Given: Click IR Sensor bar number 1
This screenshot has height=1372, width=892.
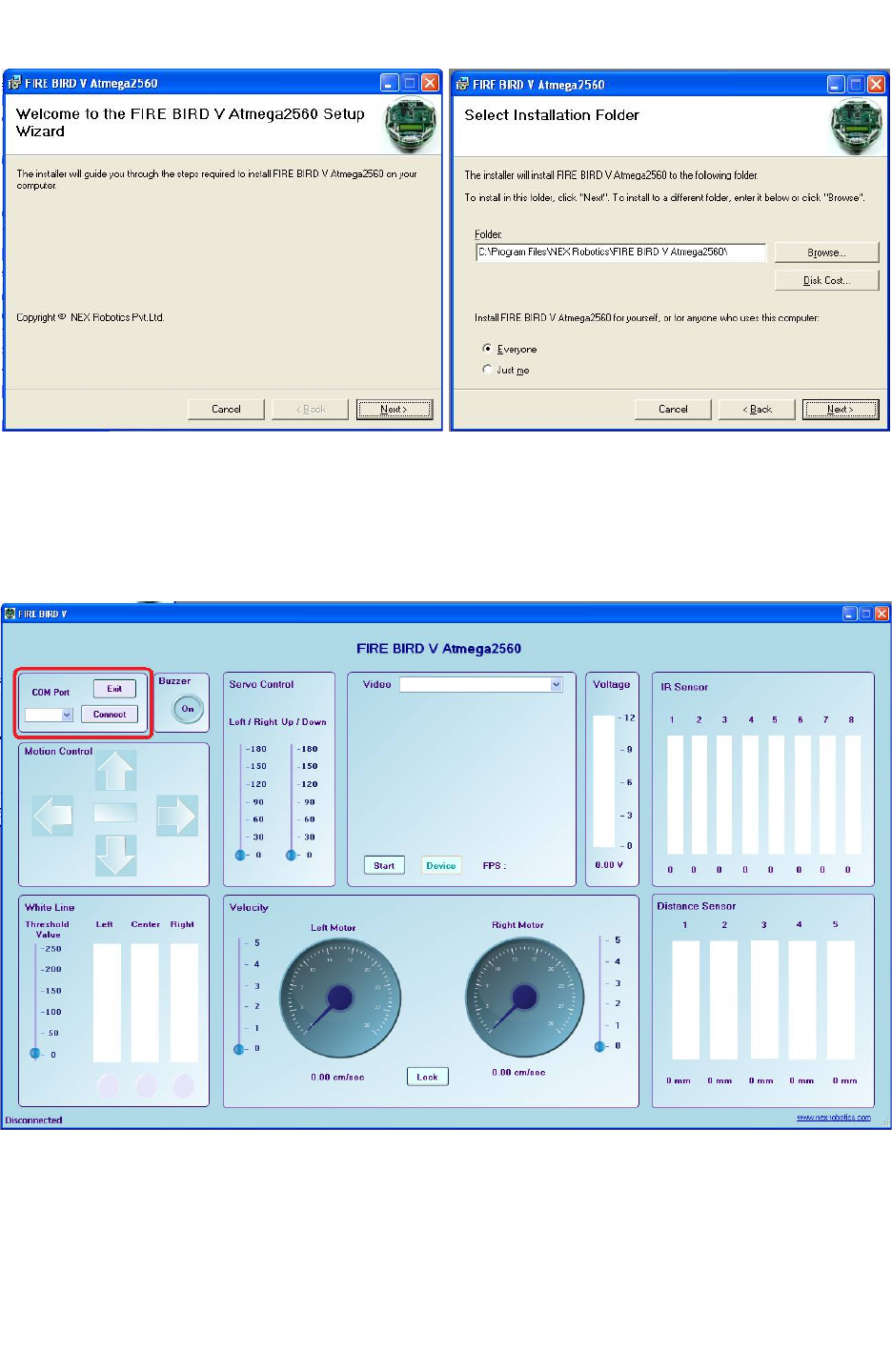Looking at the screenshot, I should (676, 795).
